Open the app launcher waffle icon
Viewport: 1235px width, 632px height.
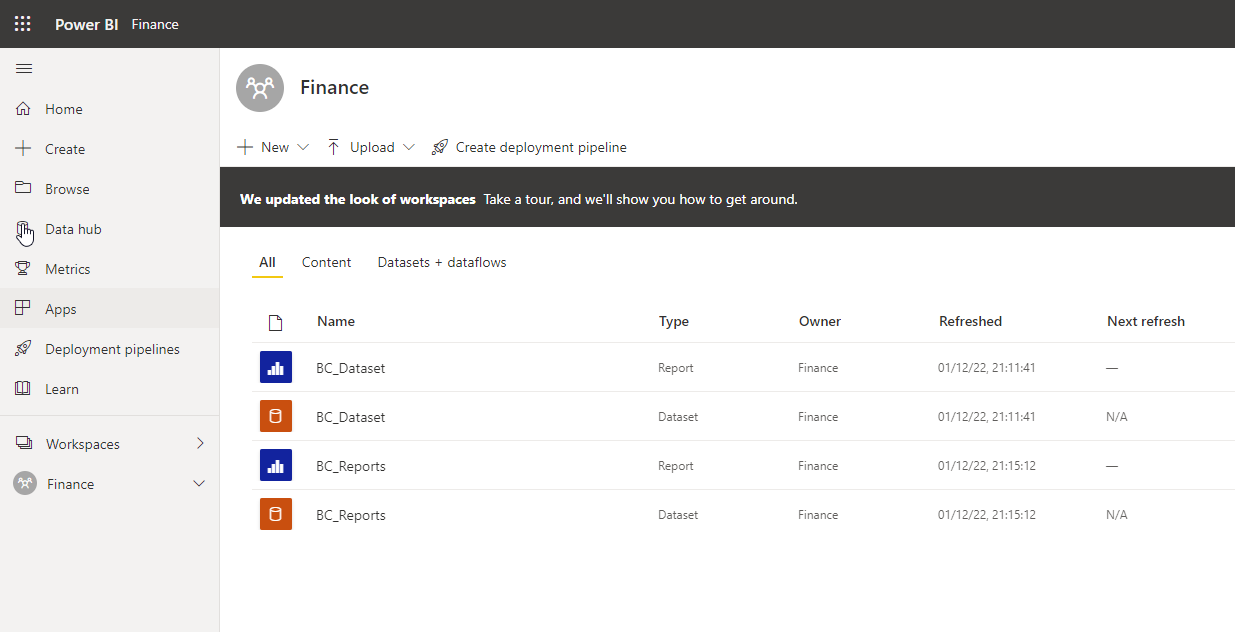pos(22,24)
